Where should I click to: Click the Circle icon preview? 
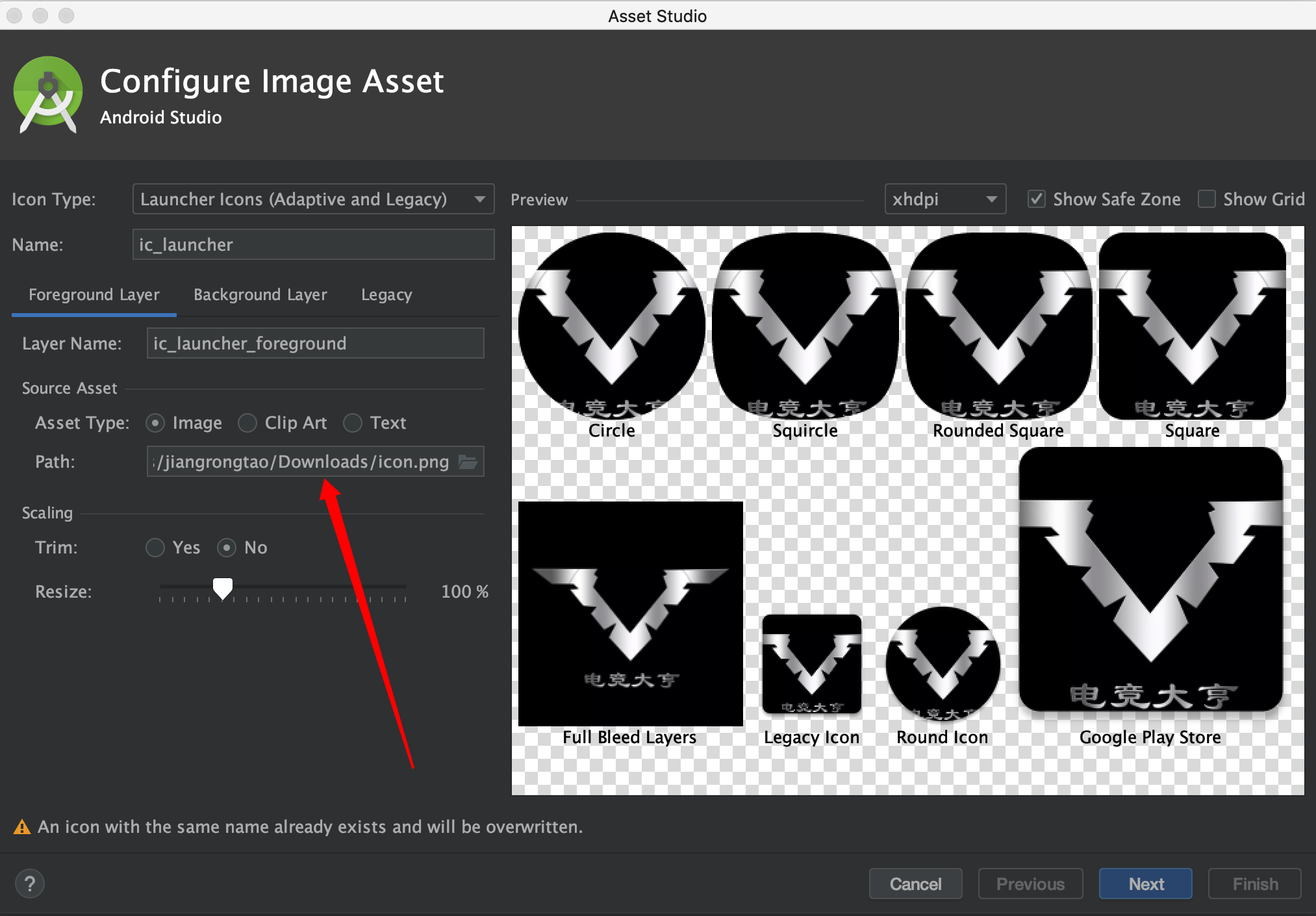pos(611,325)
